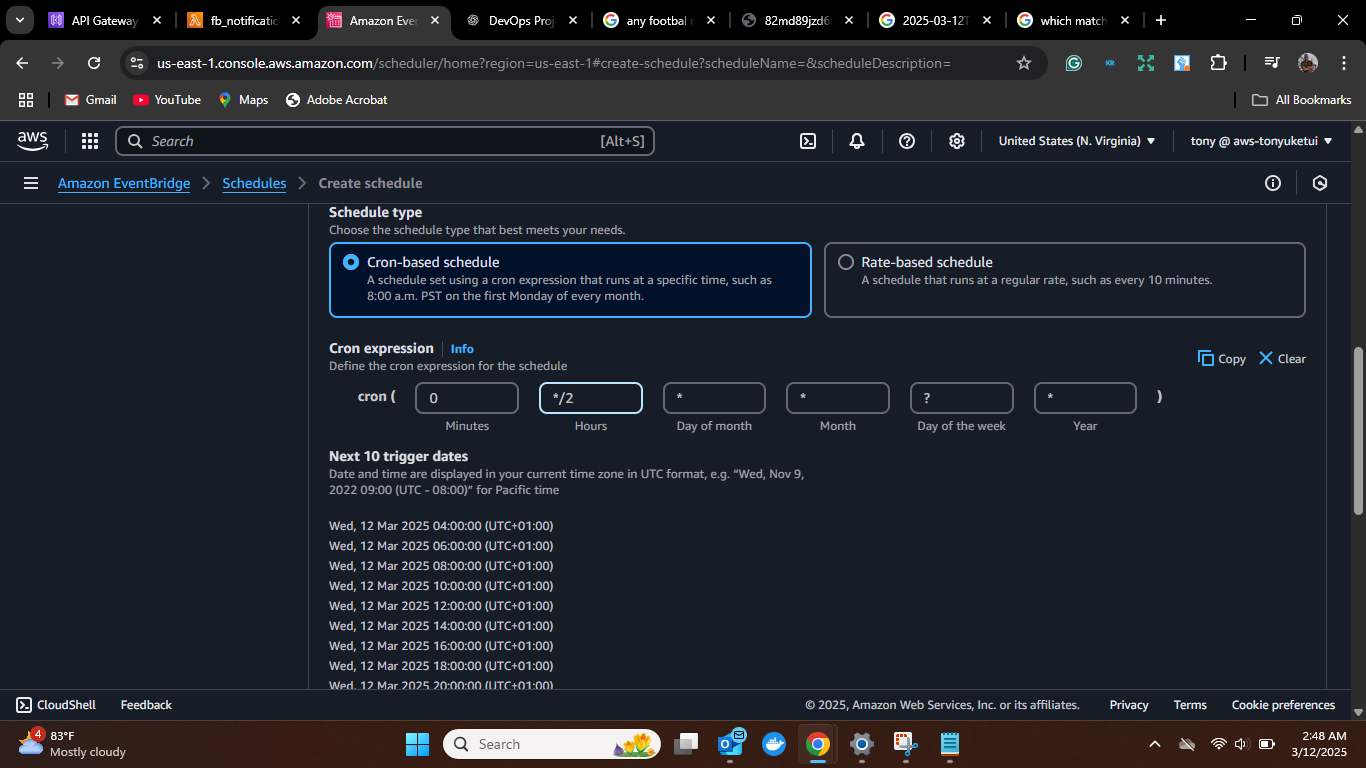1366x768 pixels.
Task: Open CloudShell from the top navigation bar
Action: [x=808, y=141]
